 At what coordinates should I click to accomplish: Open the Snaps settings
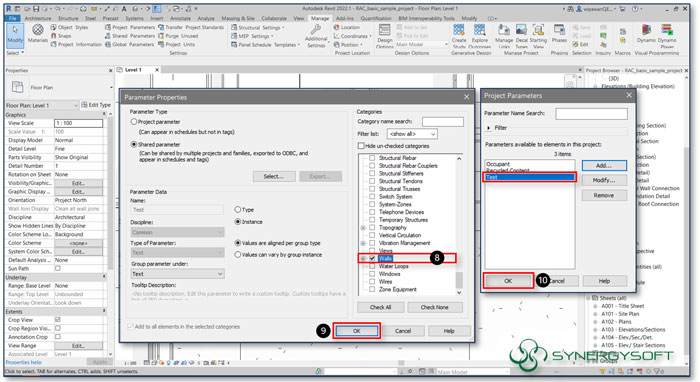coord(61,36)
